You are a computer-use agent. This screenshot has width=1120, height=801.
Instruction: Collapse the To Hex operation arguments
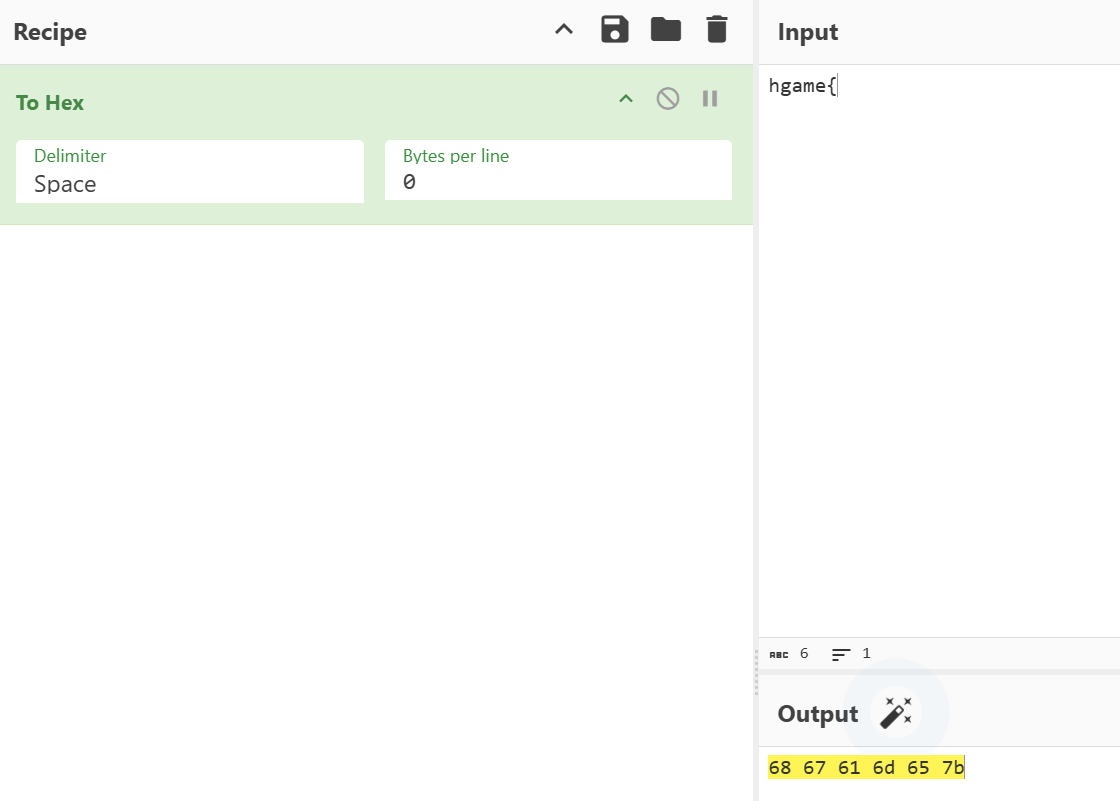pos(626,98)
